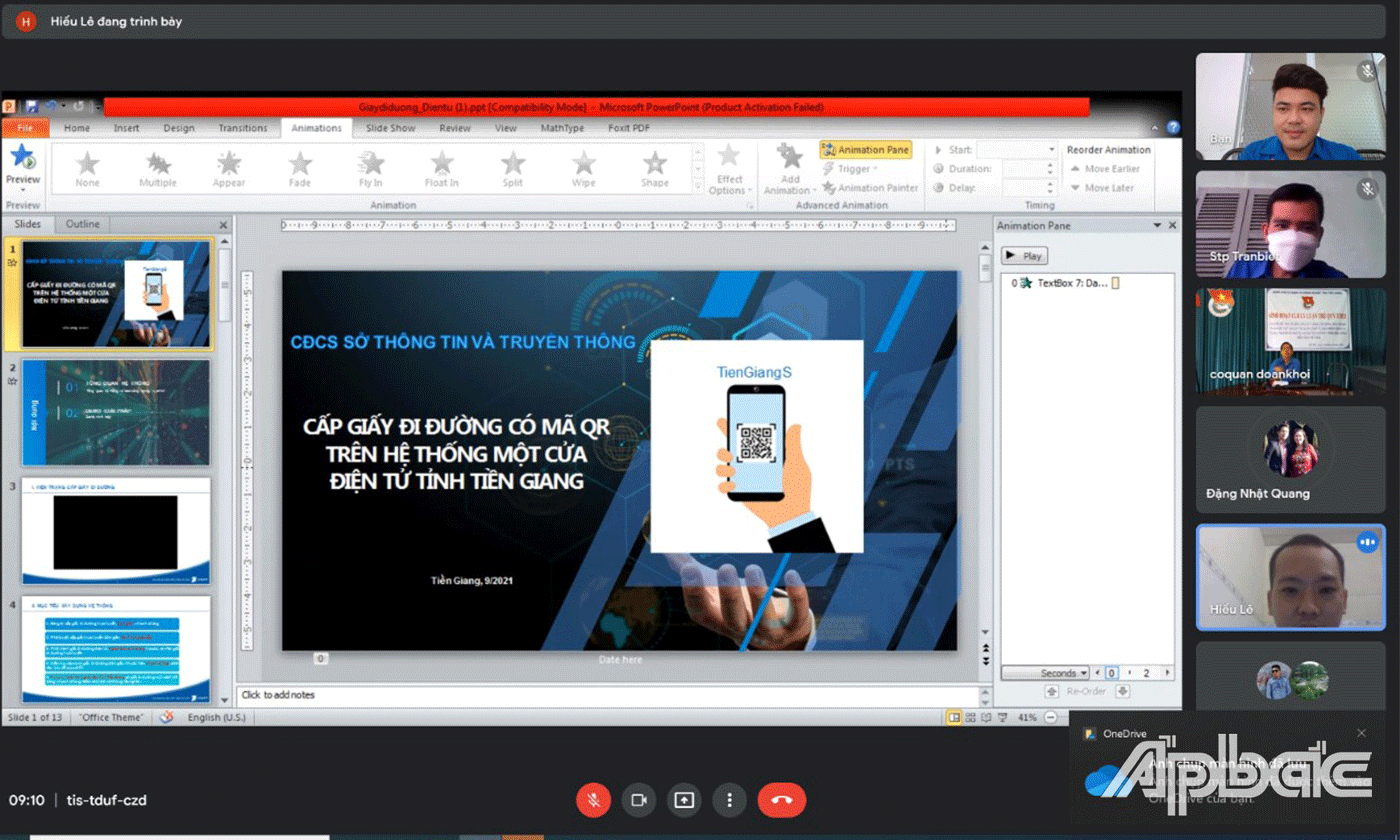Choose the Appear animation effect
The height and width of the screenshot is (840, 1400).
(x=229, y=169)
